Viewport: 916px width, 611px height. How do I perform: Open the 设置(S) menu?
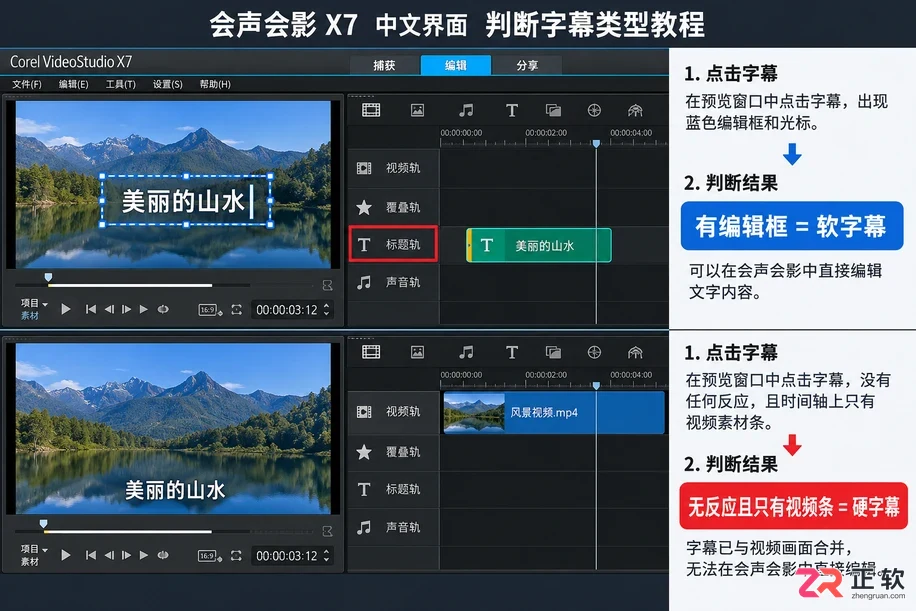coord(168,84)
